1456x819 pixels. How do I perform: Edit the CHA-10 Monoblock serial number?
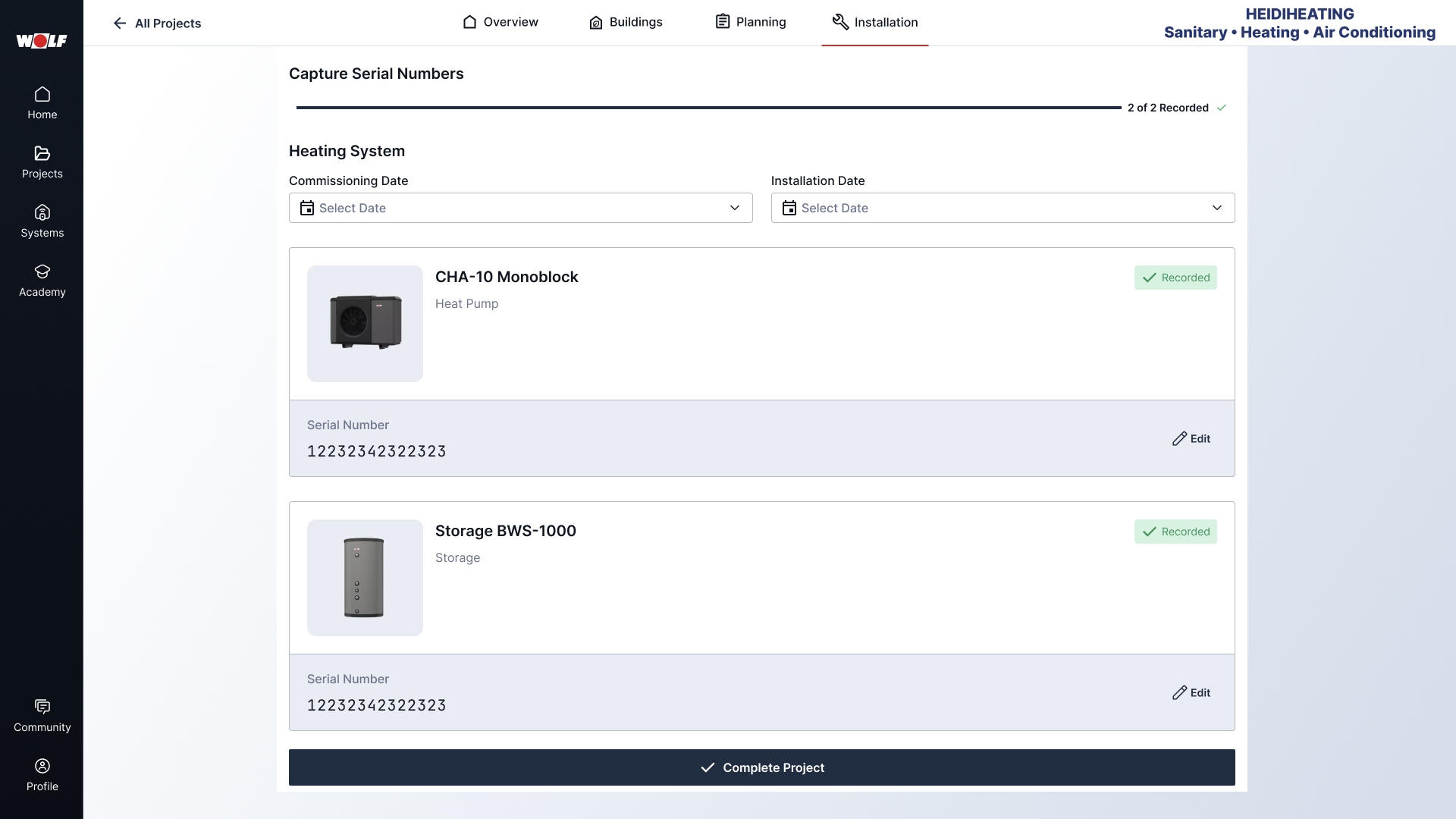pyautogui.click(x=1191, y=438)
